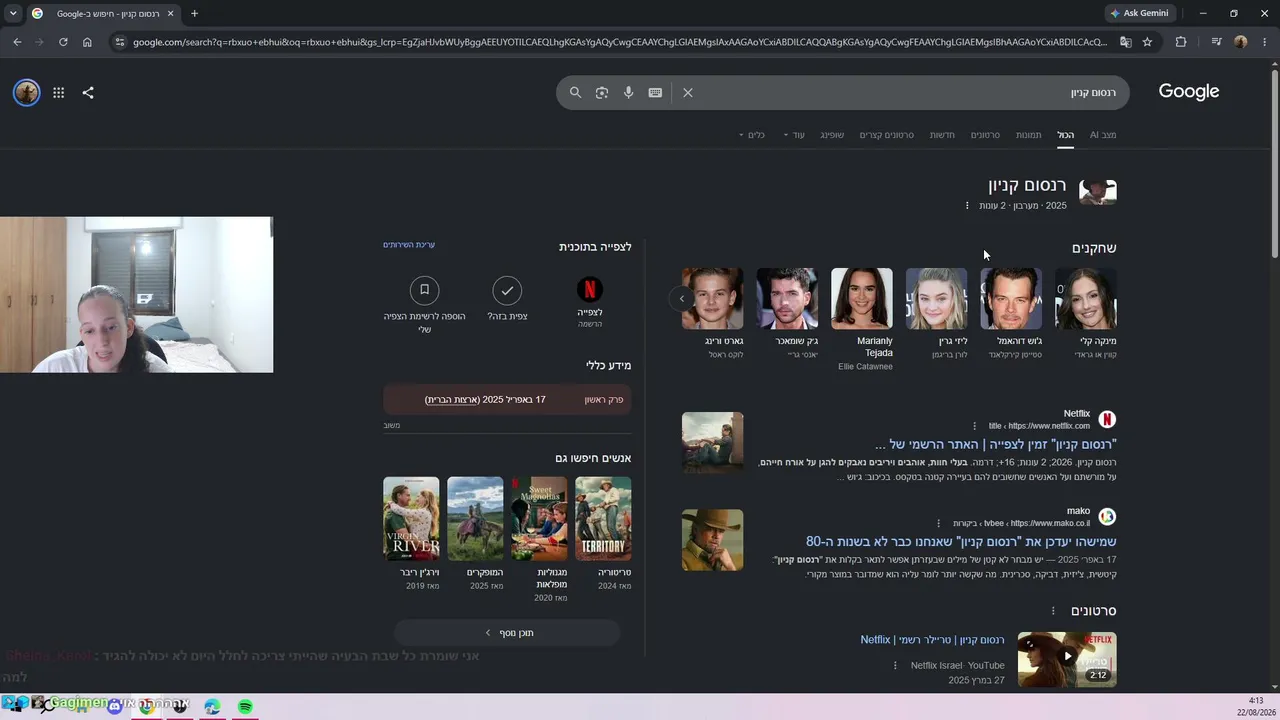Open the tab search dropdown arrow
Screen dimensions: 1280x720
(13, 14)
